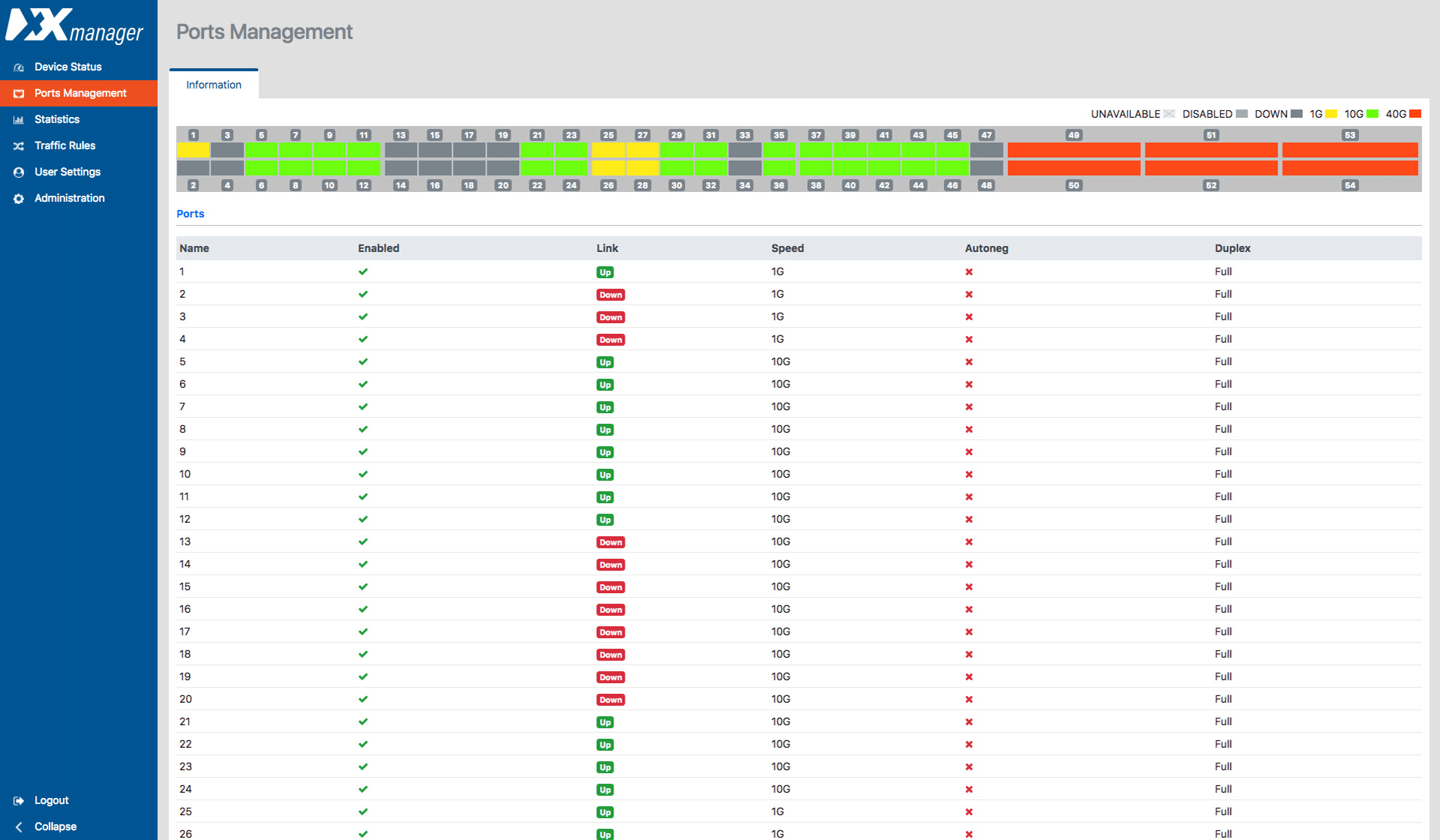This screenshot has width=1440, height=840.
Task: Select yellow port 25 in the port diagram
Action: pos(608,150)
